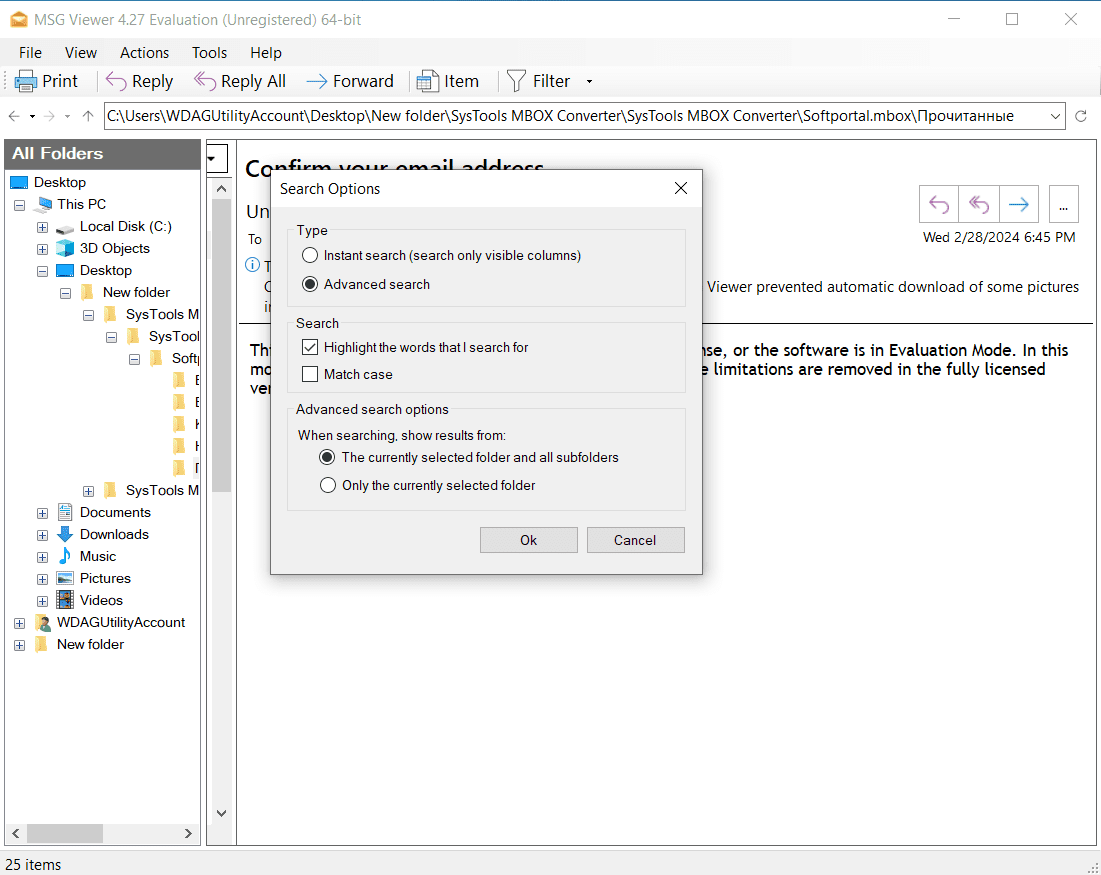The width and height of the screenshot is (1101, 875).
Task: Click the Print toolbar icon
Action: [26, 81]
